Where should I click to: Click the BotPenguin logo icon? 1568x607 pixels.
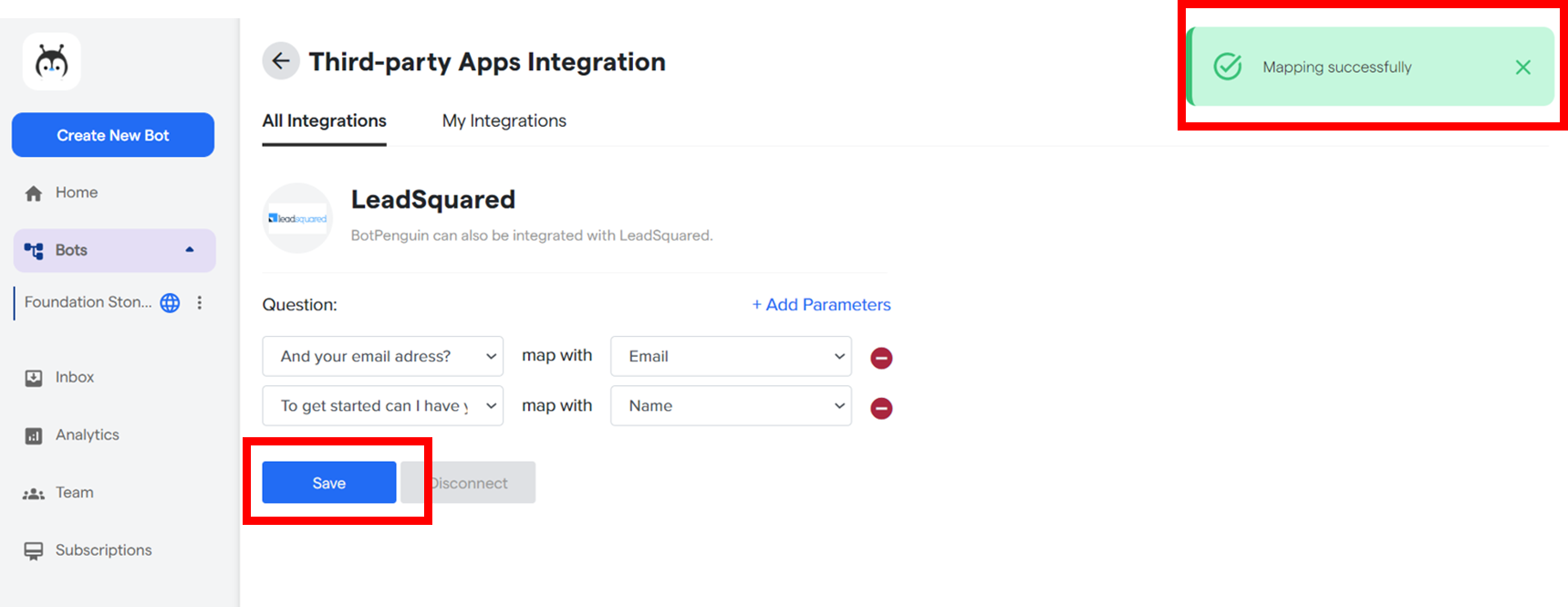[x=52, y=62]
